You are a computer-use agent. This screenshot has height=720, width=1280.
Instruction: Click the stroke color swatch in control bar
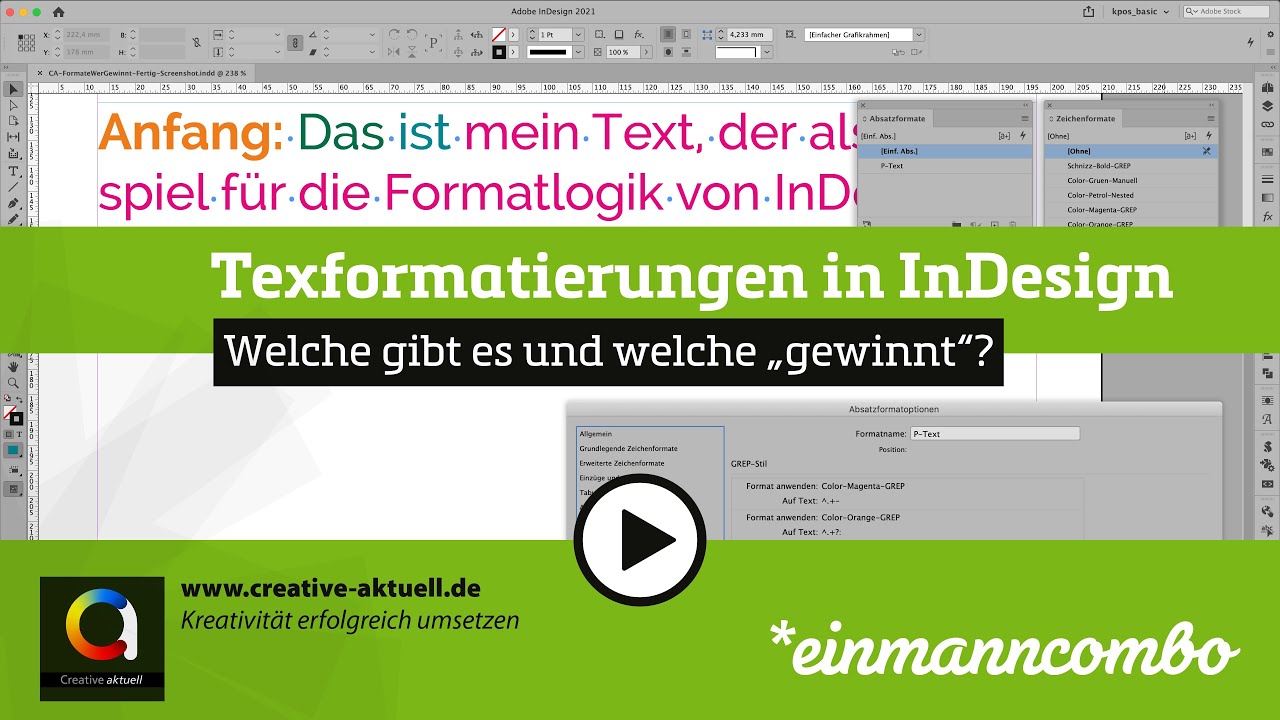coord(499,51)
